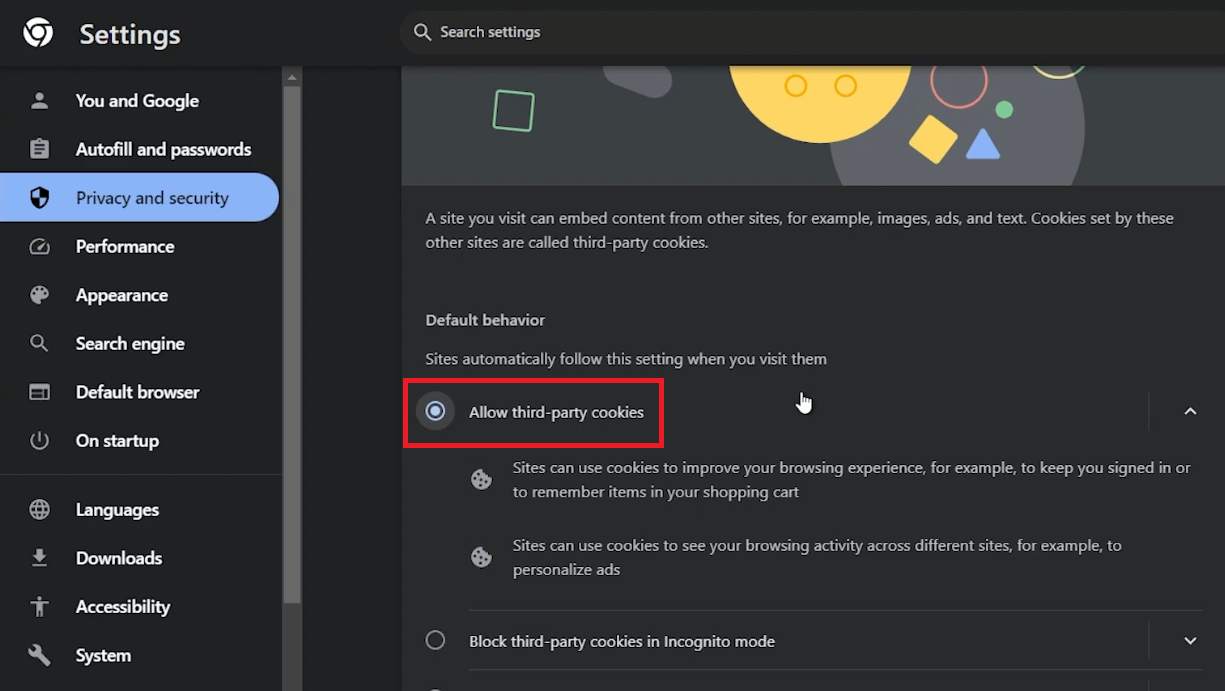This screenshot has width=1225, height=691.
Task: Select the On startup power icon
Action: (x=39, y=440)
